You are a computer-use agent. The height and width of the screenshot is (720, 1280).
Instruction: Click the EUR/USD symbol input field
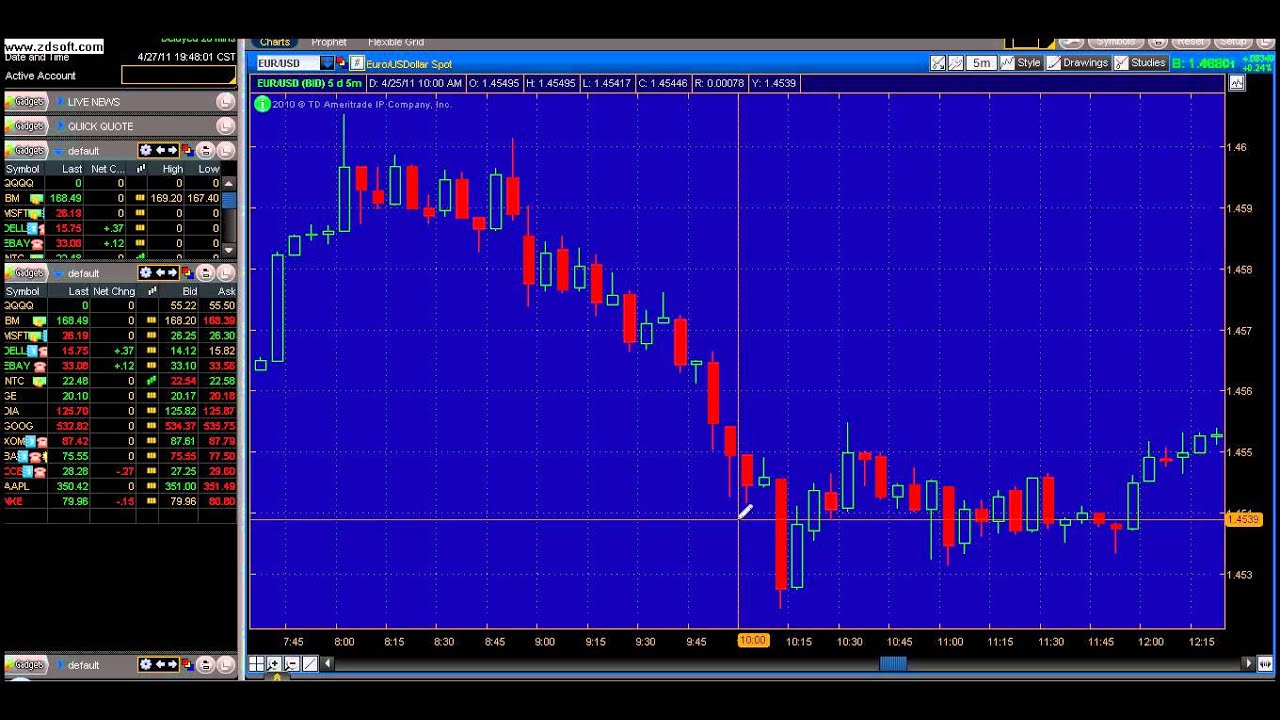coord(287,64)
